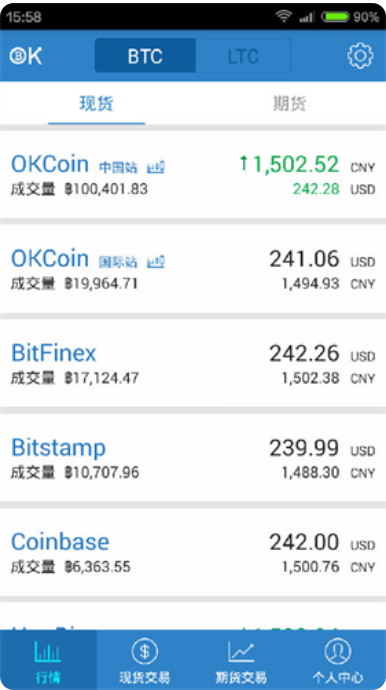The height and width of the screenshot is (690, 386).
Task: Switch currency toggle to LTC
Action: [243, 55]
